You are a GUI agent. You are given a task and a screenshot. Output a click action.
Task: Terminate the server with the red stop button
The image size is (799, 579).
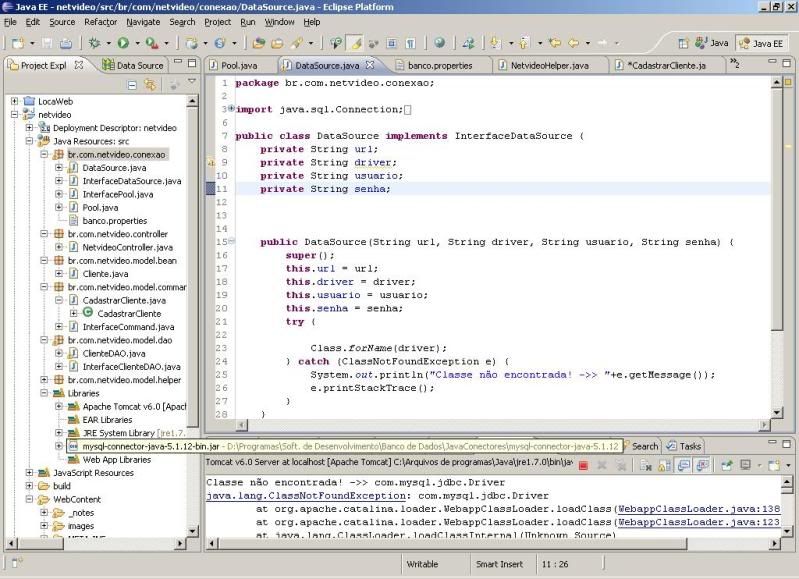[582, 465]
